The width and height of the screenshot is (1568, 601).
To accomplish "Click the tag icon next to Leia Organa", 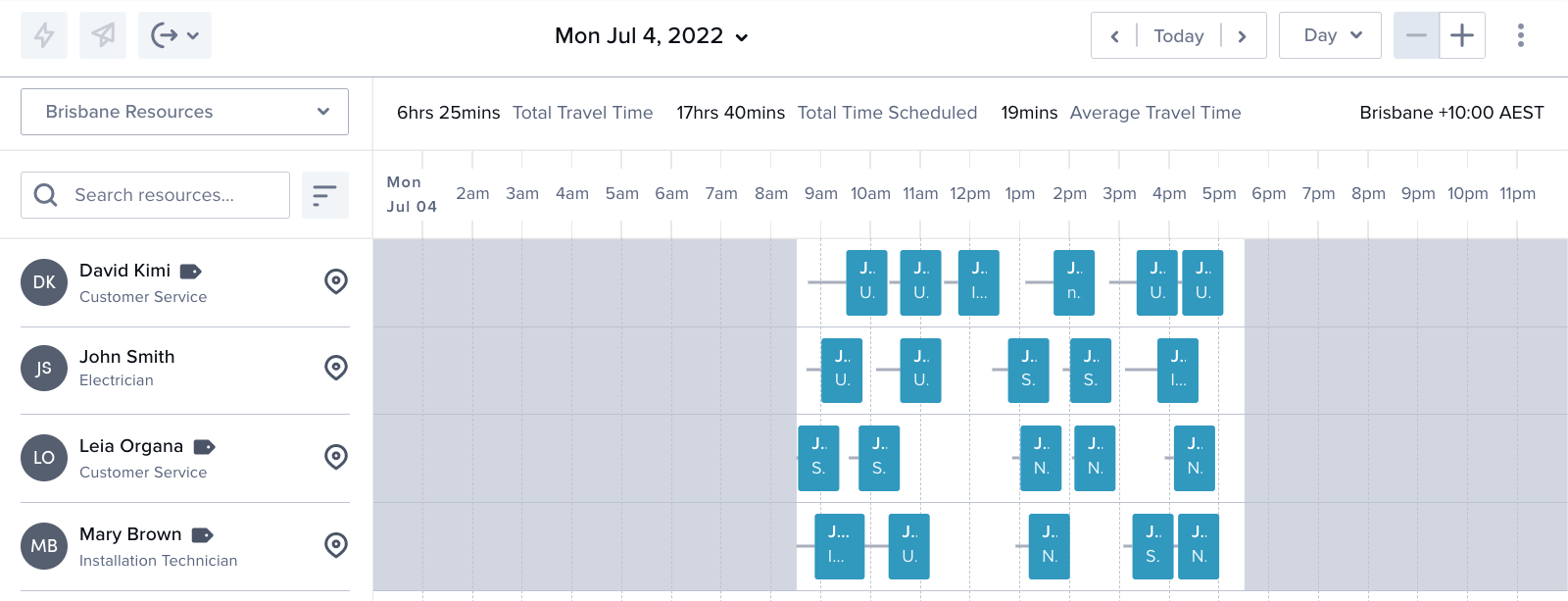I will pyautogui.click(x=204, y=446).
